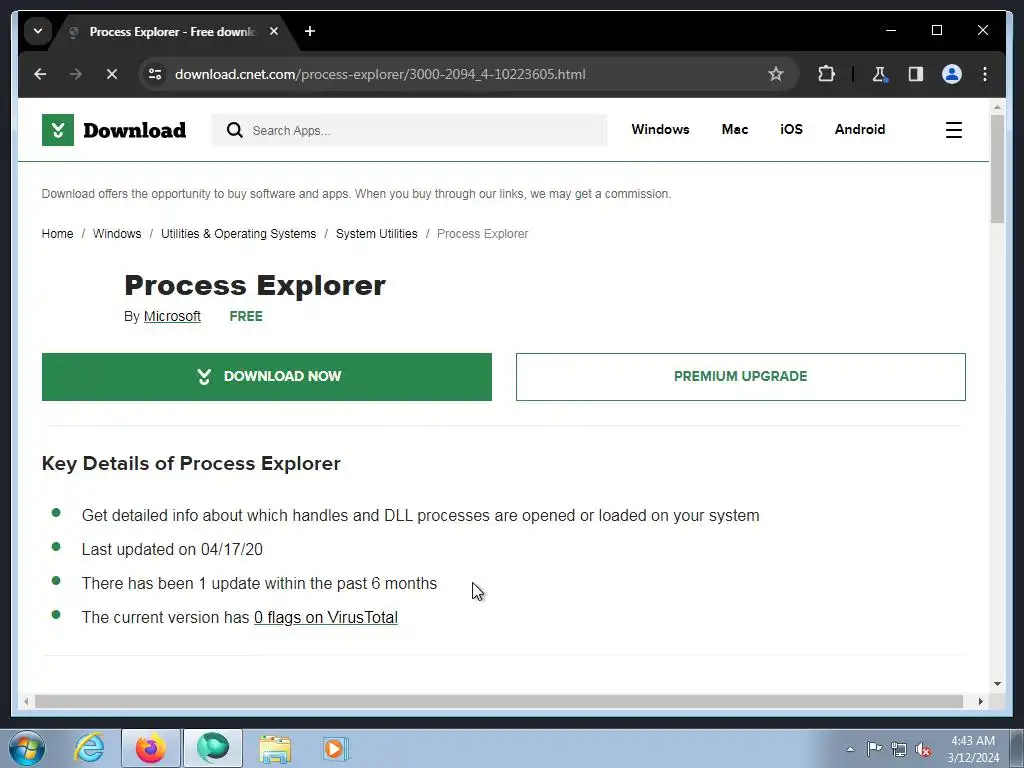Image resolution: width=1024 pixels, height=768 pixels.
Task: Click the Process Explorer page heading
Action: point(255,285)
